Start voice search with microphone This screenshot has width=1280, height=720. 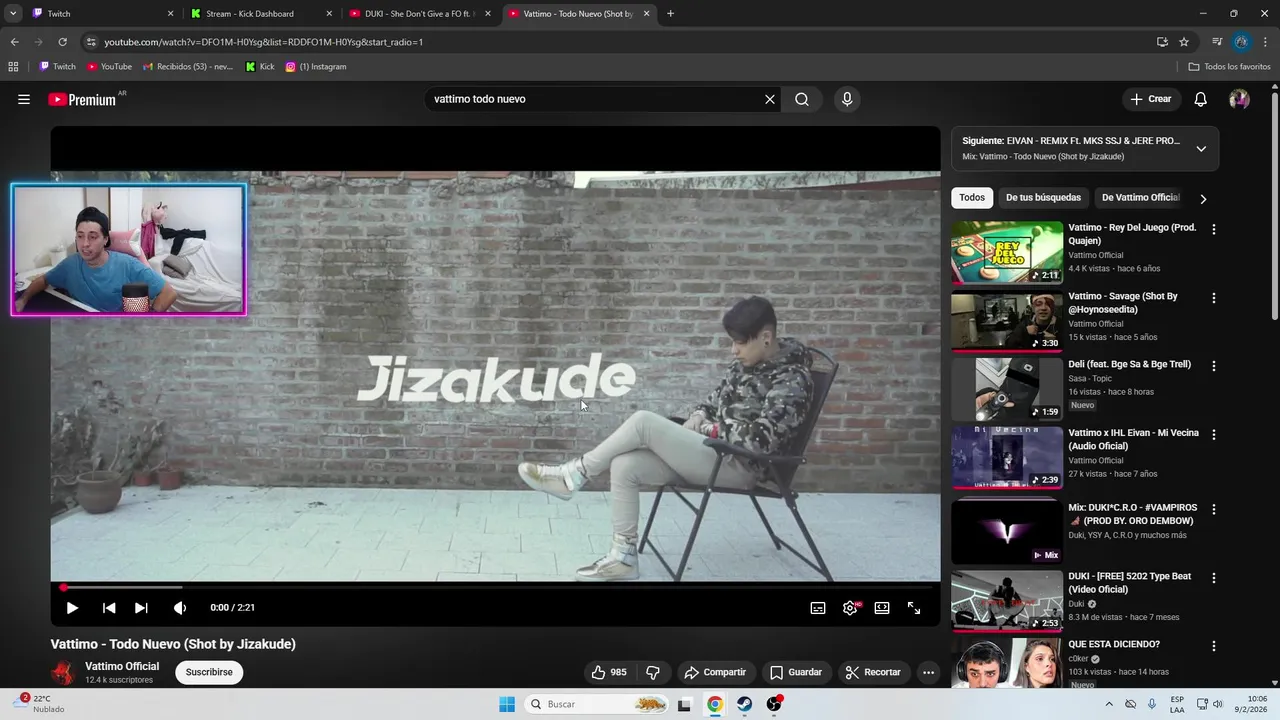(847, 99)
